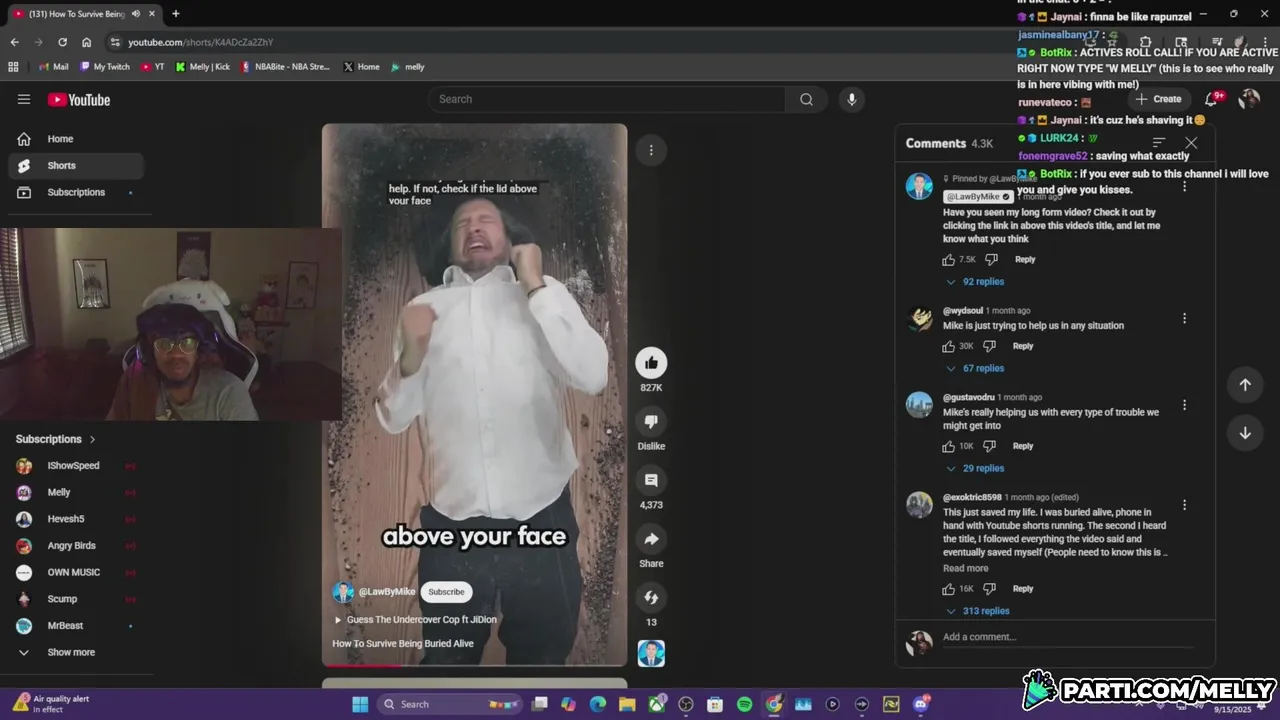Image resolution: width=1280 pixels, height=720 pixels.
Task: Open linked video Guess The Undercover Cop
Action: (x=415, y=620)
